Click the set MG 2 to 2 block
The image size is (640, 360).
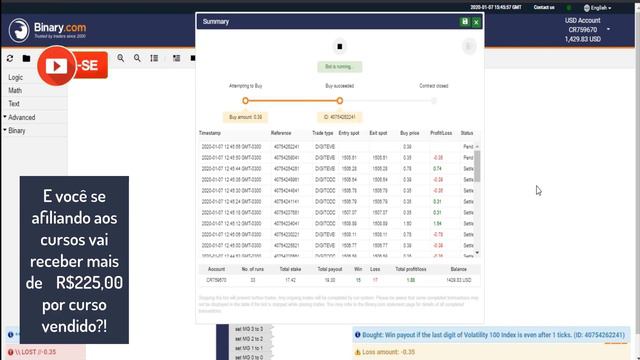pyautogui.click(x=249, y=339)
